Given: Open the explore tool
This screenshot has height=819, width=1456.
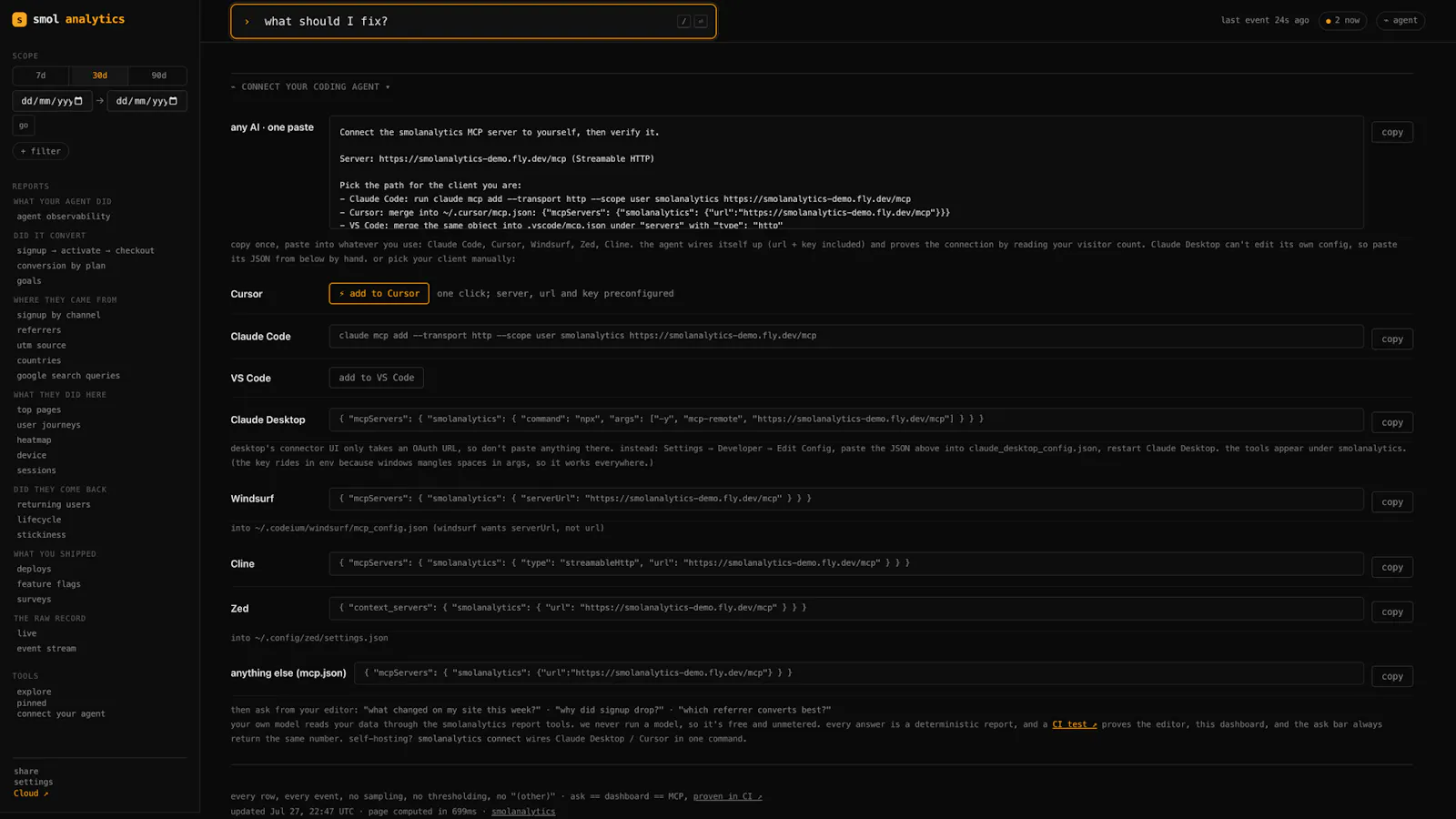Looking at the screenshot, I should point(34,692).
